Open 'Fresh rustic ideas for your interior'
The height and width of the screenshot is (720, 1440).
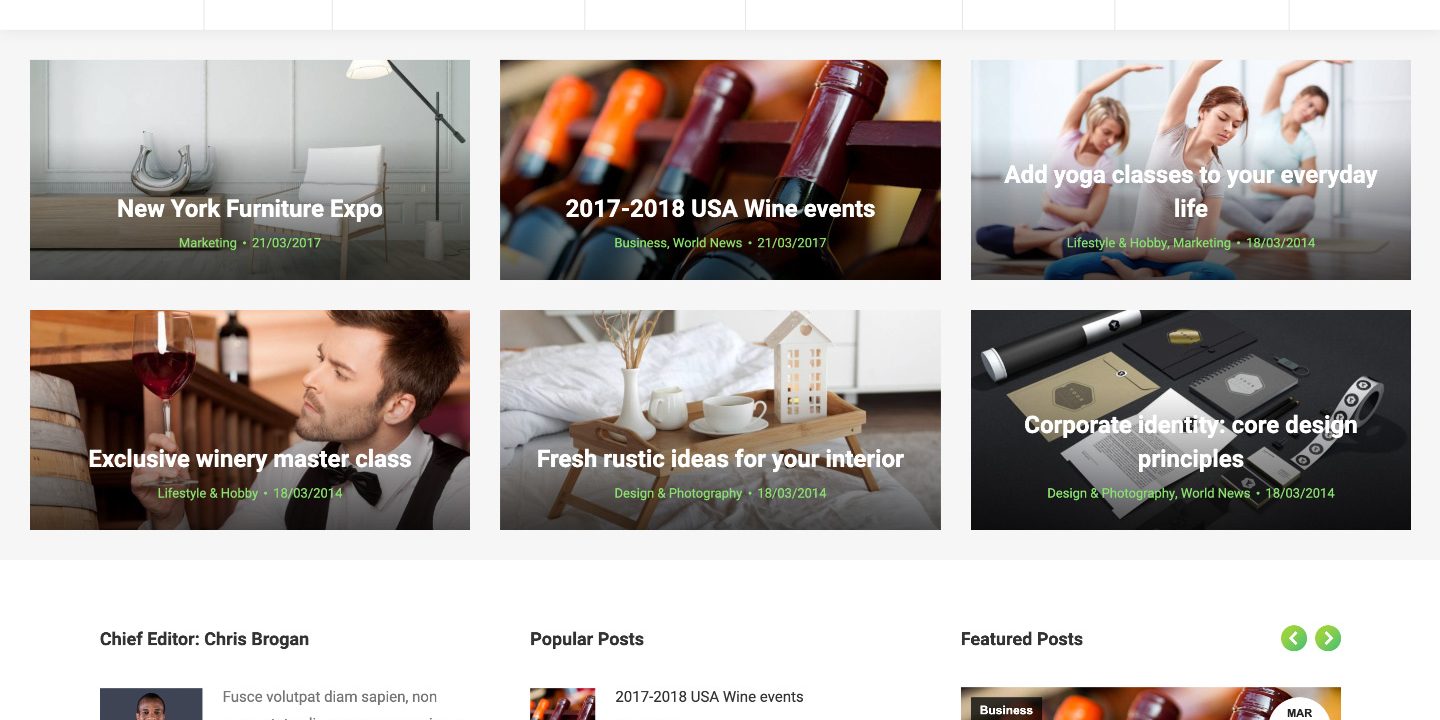tap(720, 459)
